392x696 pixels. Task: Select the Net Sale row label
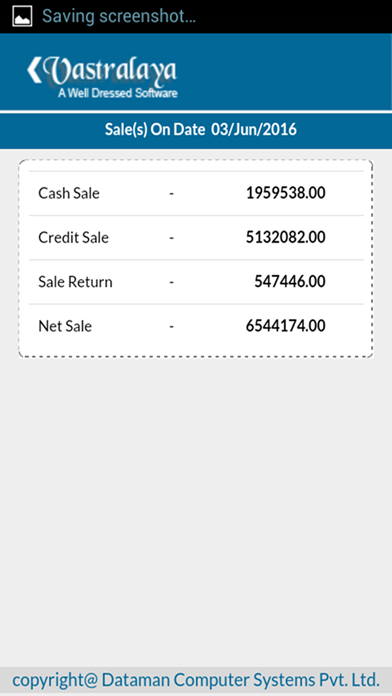coord(65,326)
